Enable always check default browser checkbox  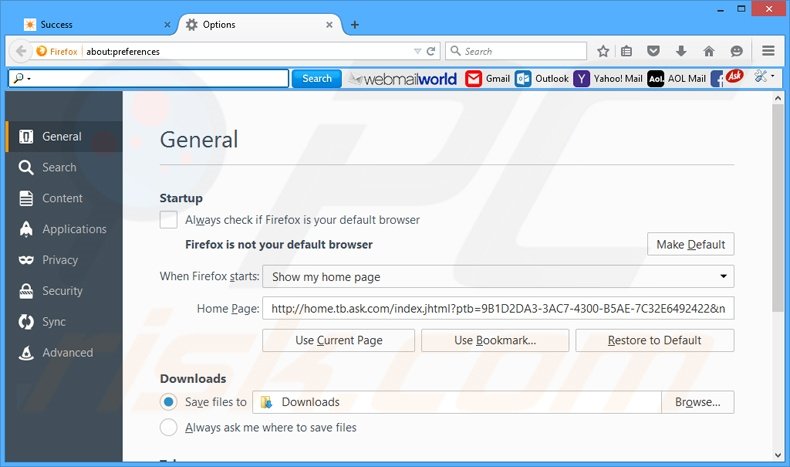[x=168, y=220]
